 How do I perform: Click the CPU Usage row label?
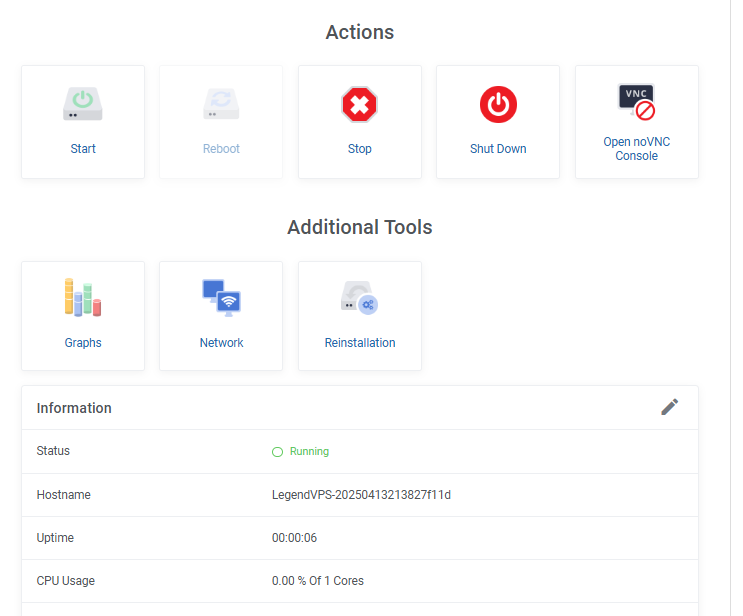click(x=65, y=581)
